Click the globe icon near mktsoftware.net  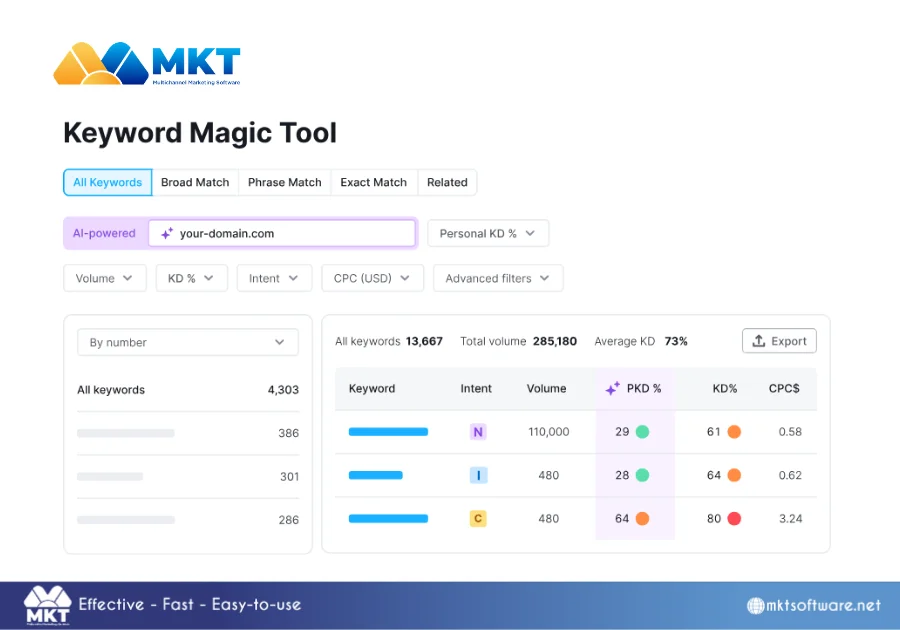pos(755,605)
